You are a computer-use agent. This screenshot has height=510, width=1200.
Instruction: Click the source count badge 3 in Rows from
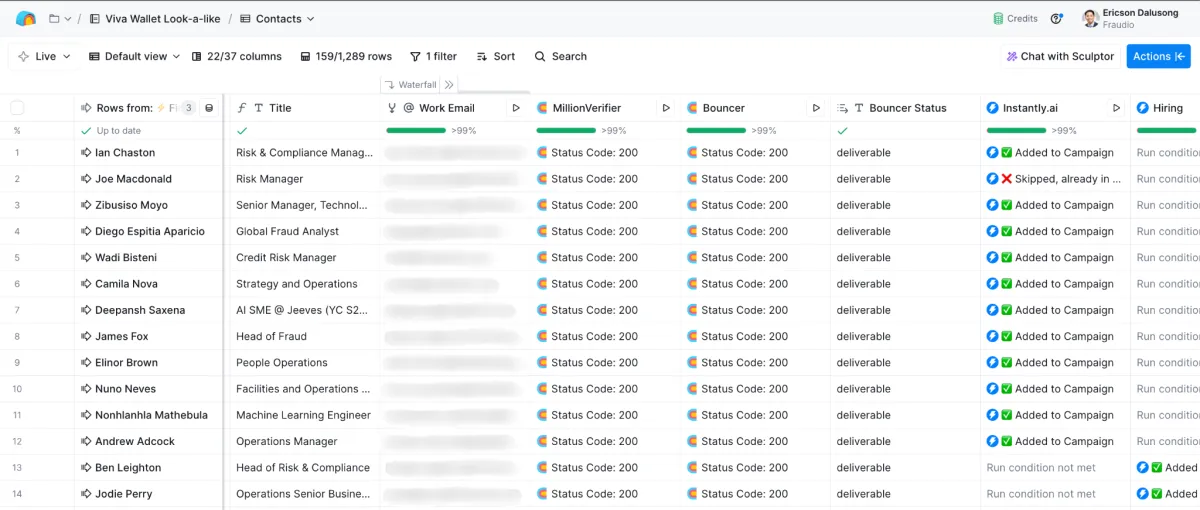pyautogui.click(x=188, y=108)
